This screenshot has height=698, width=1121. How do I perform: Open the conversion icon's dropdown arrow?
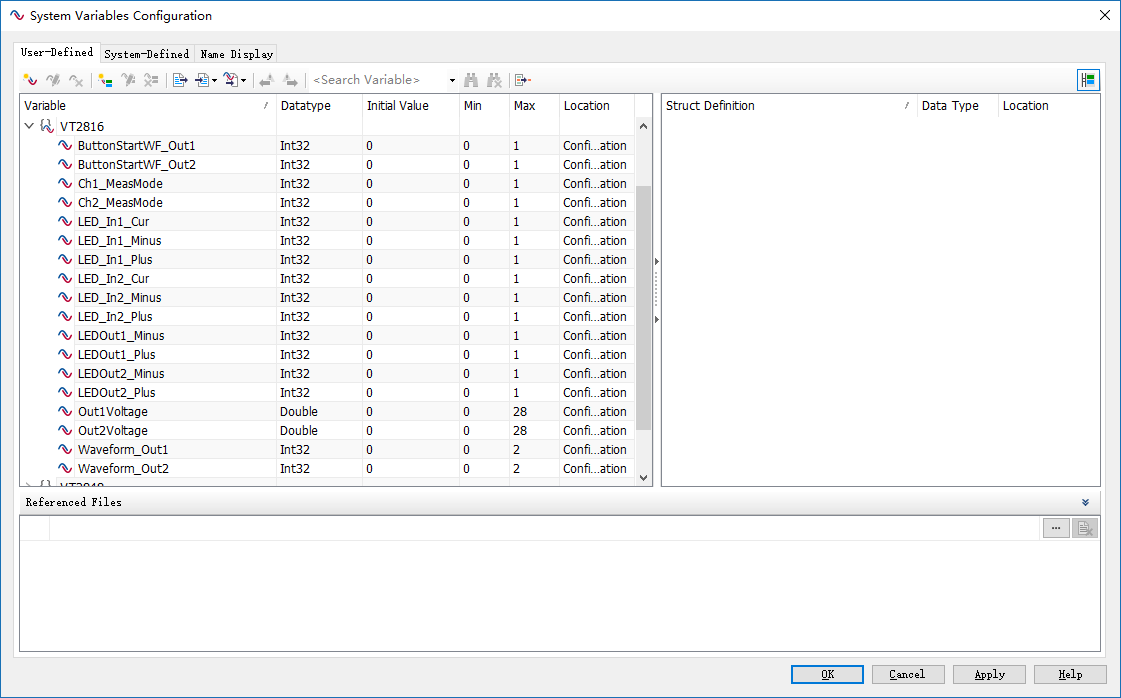[x=243, y=80]
